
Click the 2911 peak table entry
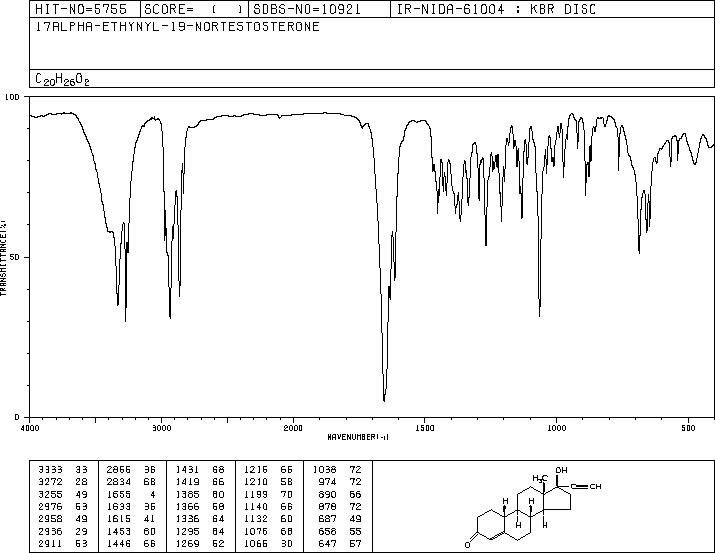[x=51, y=544]
